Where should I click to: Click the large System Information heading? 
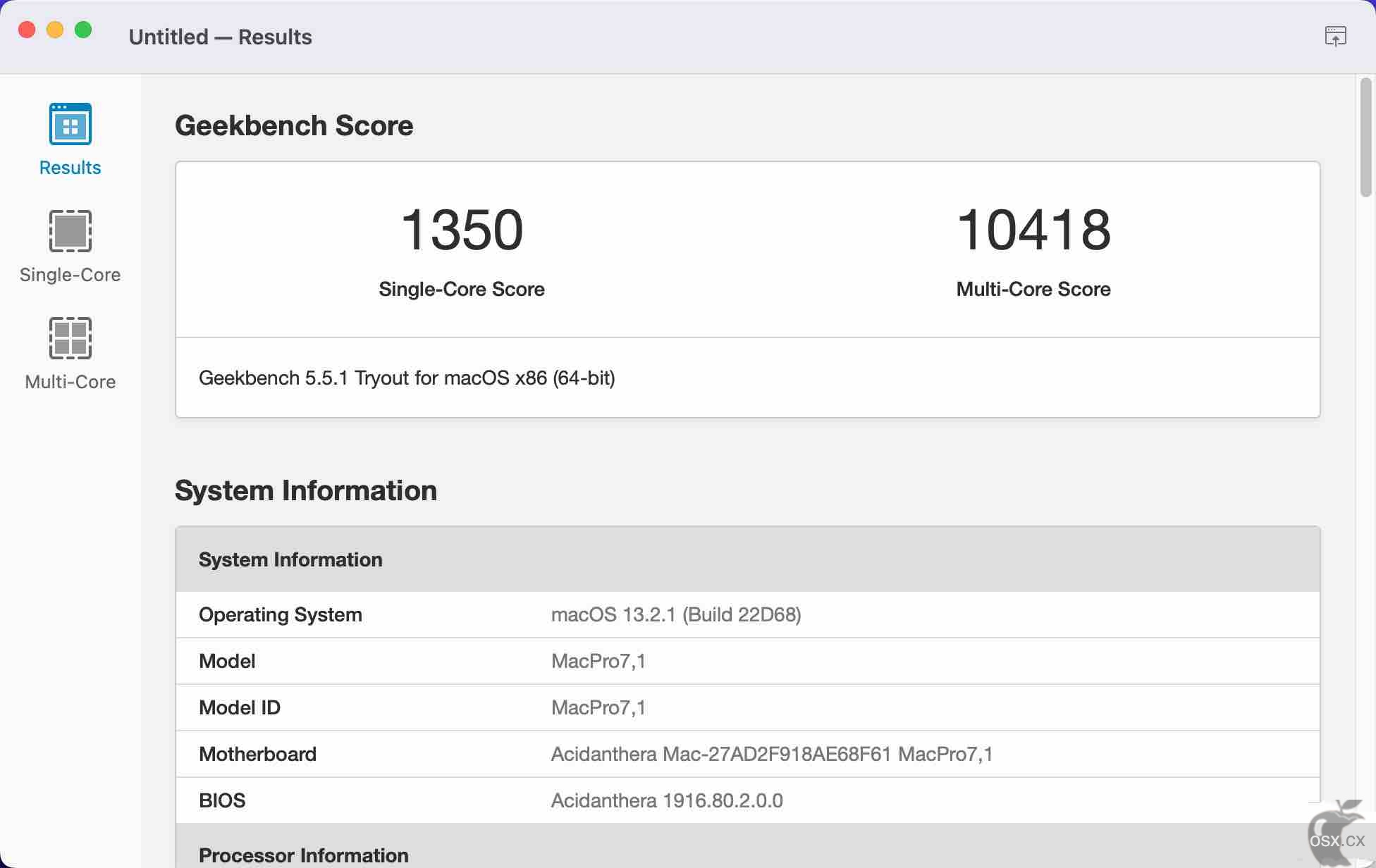(x=306, y=490)
